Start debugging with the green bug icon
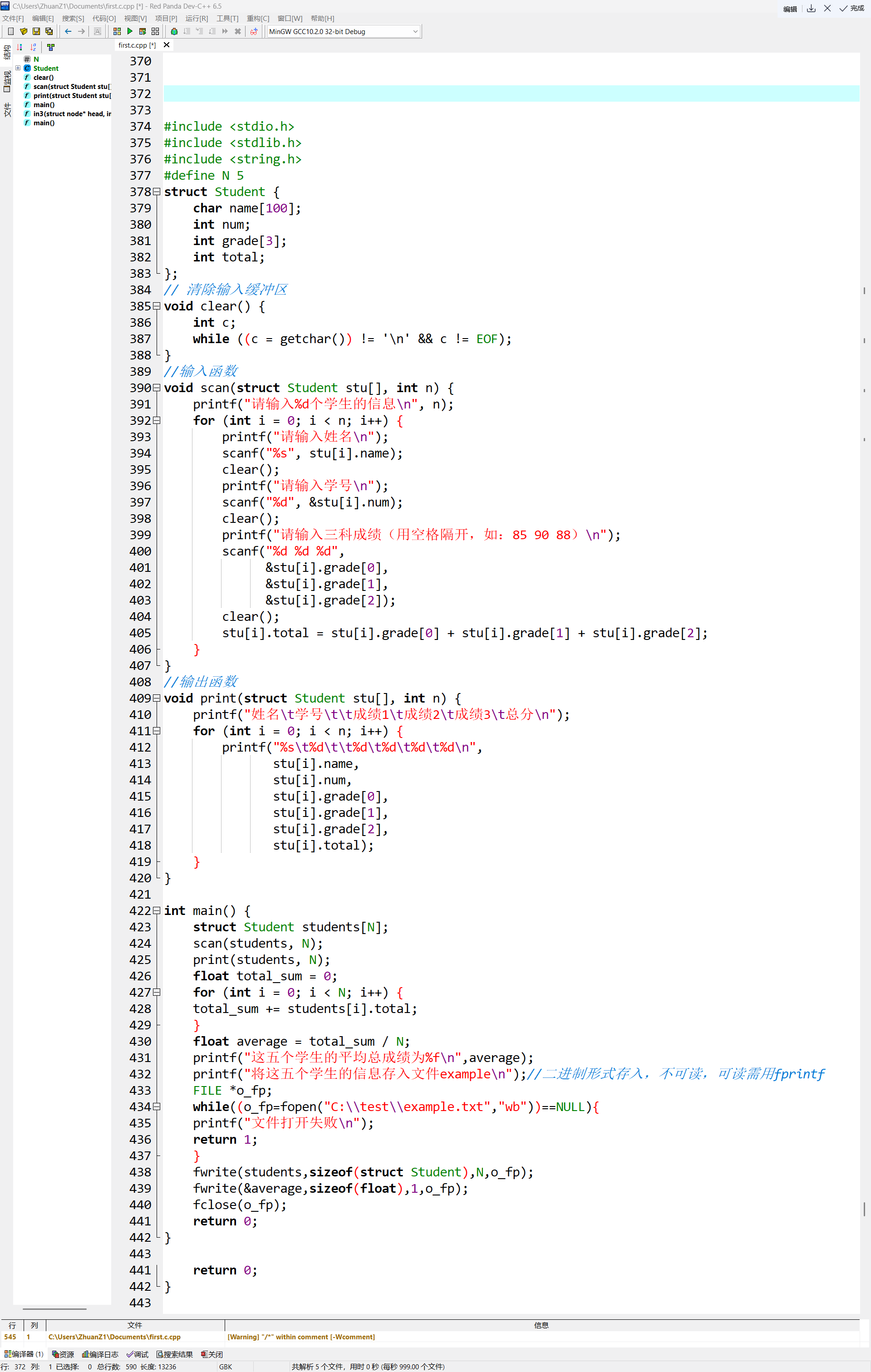Screen dimensions: 871x1372 [x=174, y=31]
